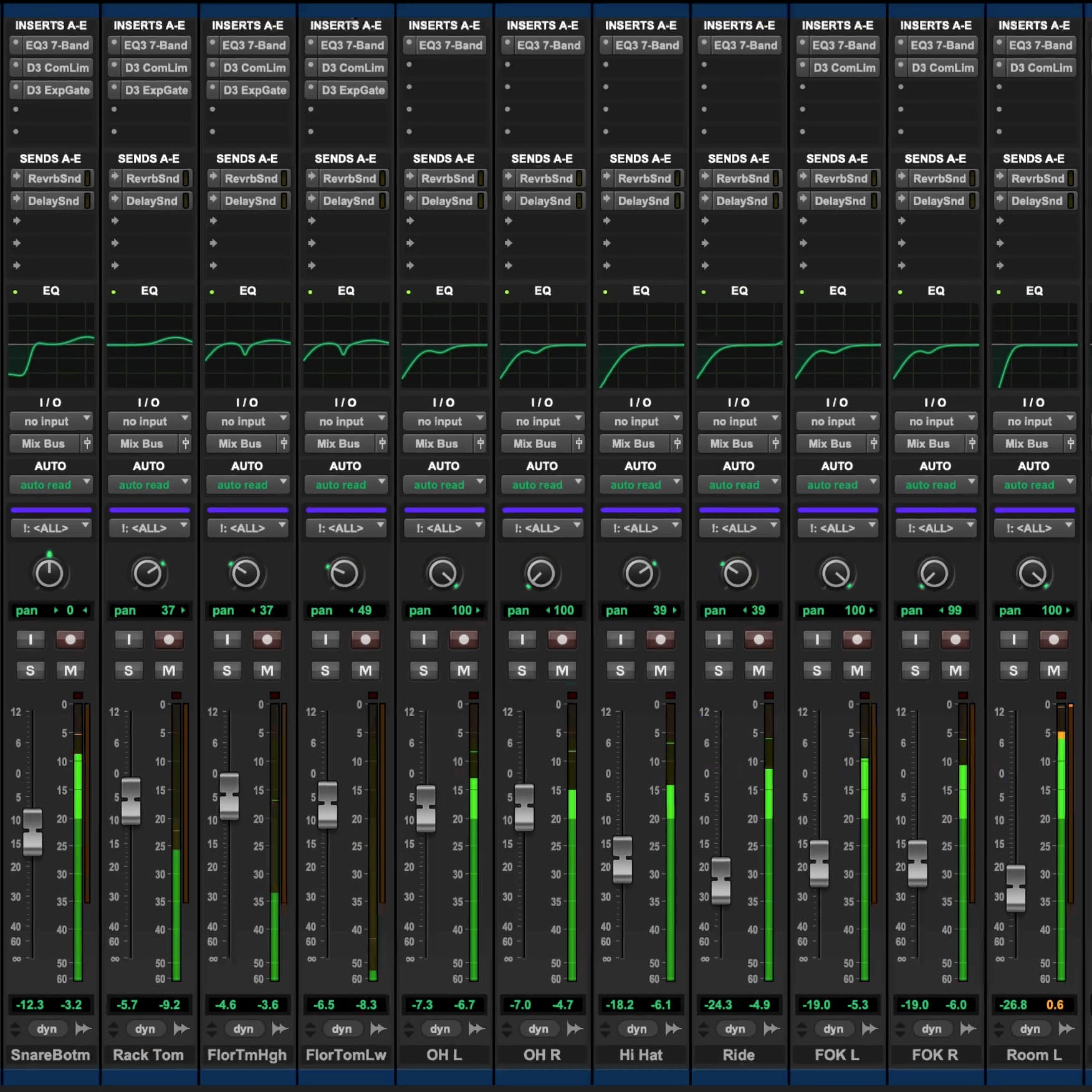Click the SnareBotm pan knob
This screenshot has width=1092, height=1092.
(x=49, y=573)
